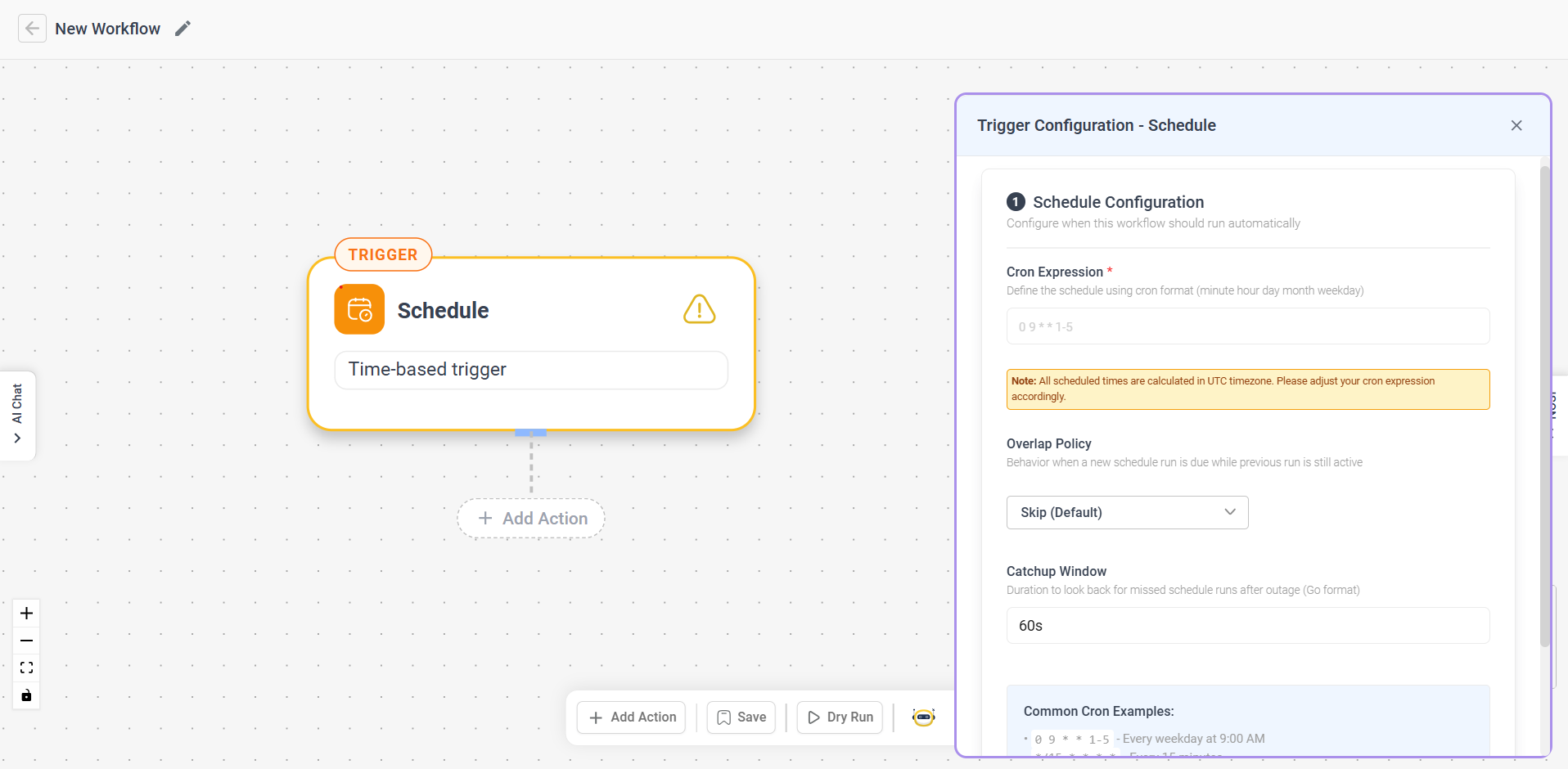
Task: Click the Cron Expression input field
Action: coord(1248,326)
